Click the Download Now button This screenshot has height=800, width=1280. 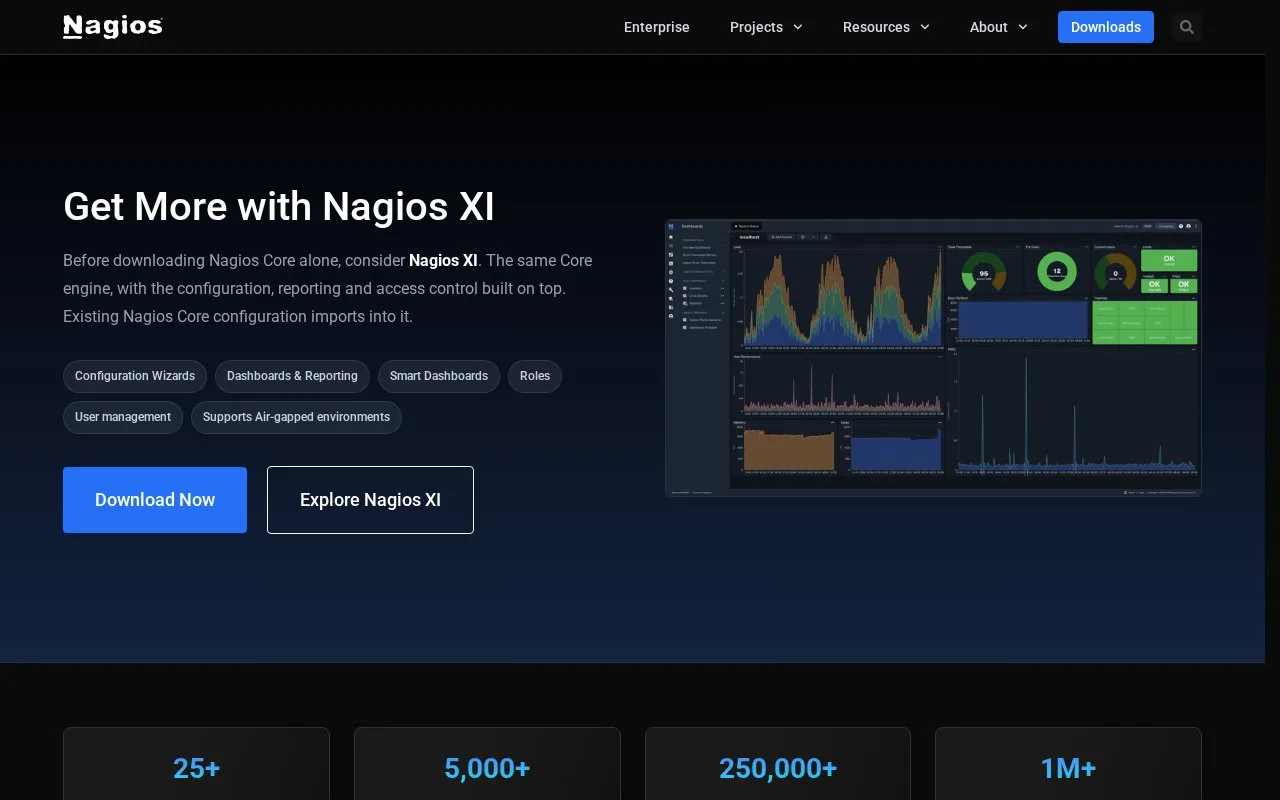pyautogui.click(x=155, y=500)
